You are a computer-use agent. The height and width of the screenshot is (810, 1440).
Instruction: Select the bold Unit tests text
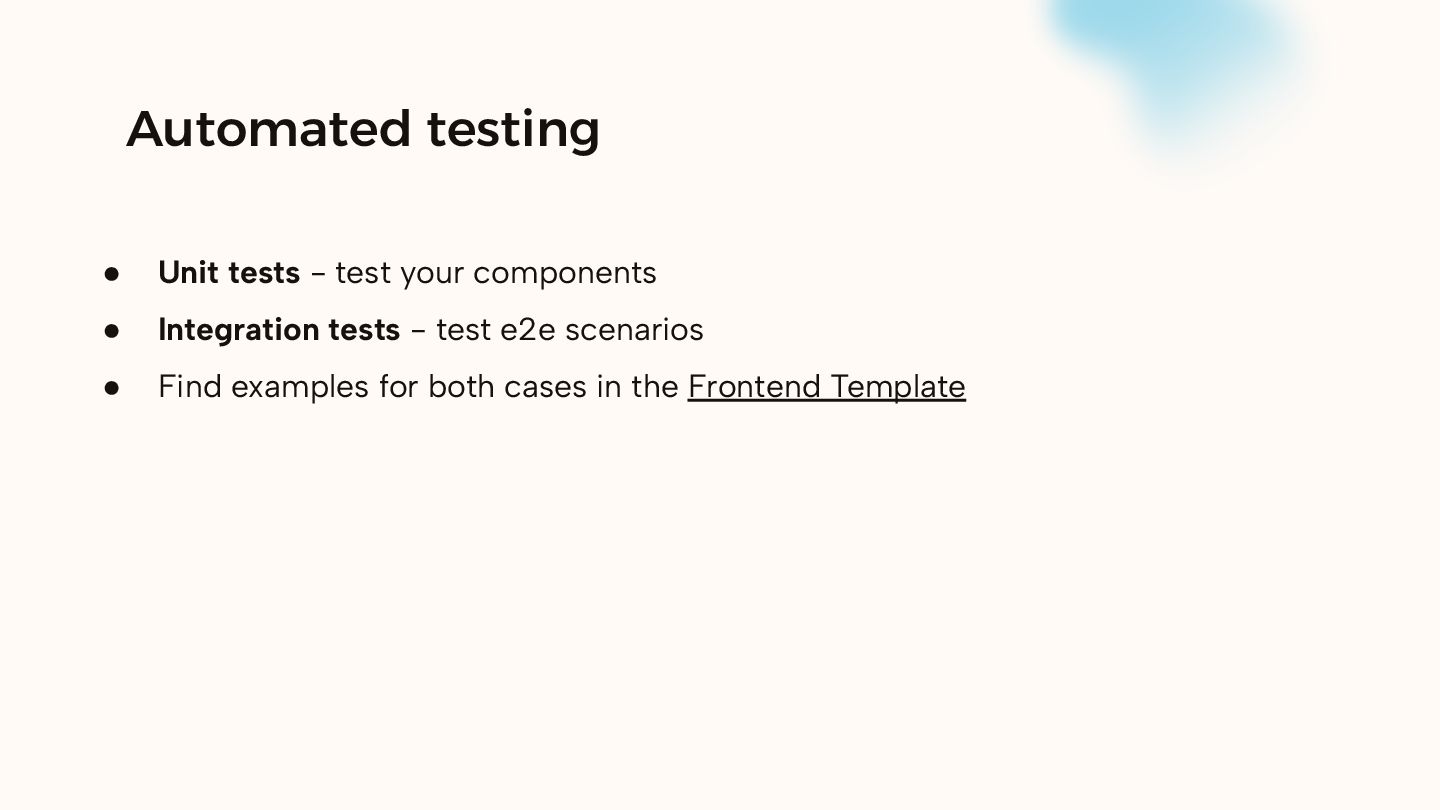(x=229, y=272)
